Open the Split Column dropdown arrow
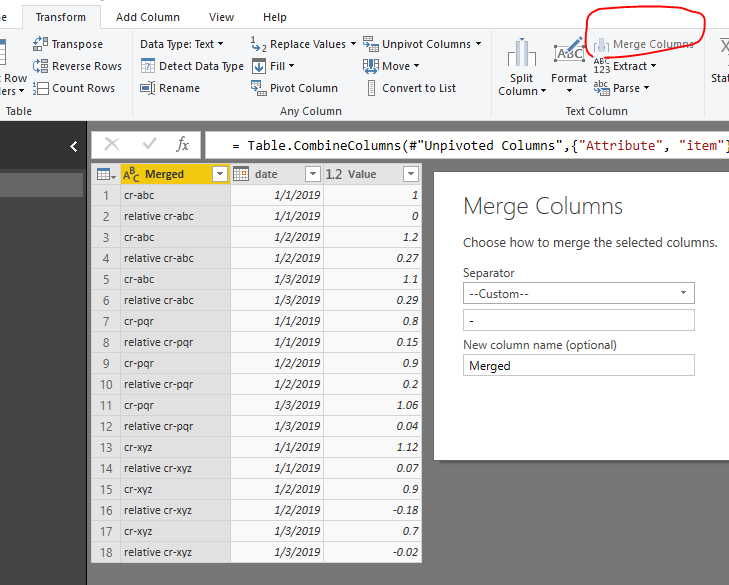 click(543, 91)
